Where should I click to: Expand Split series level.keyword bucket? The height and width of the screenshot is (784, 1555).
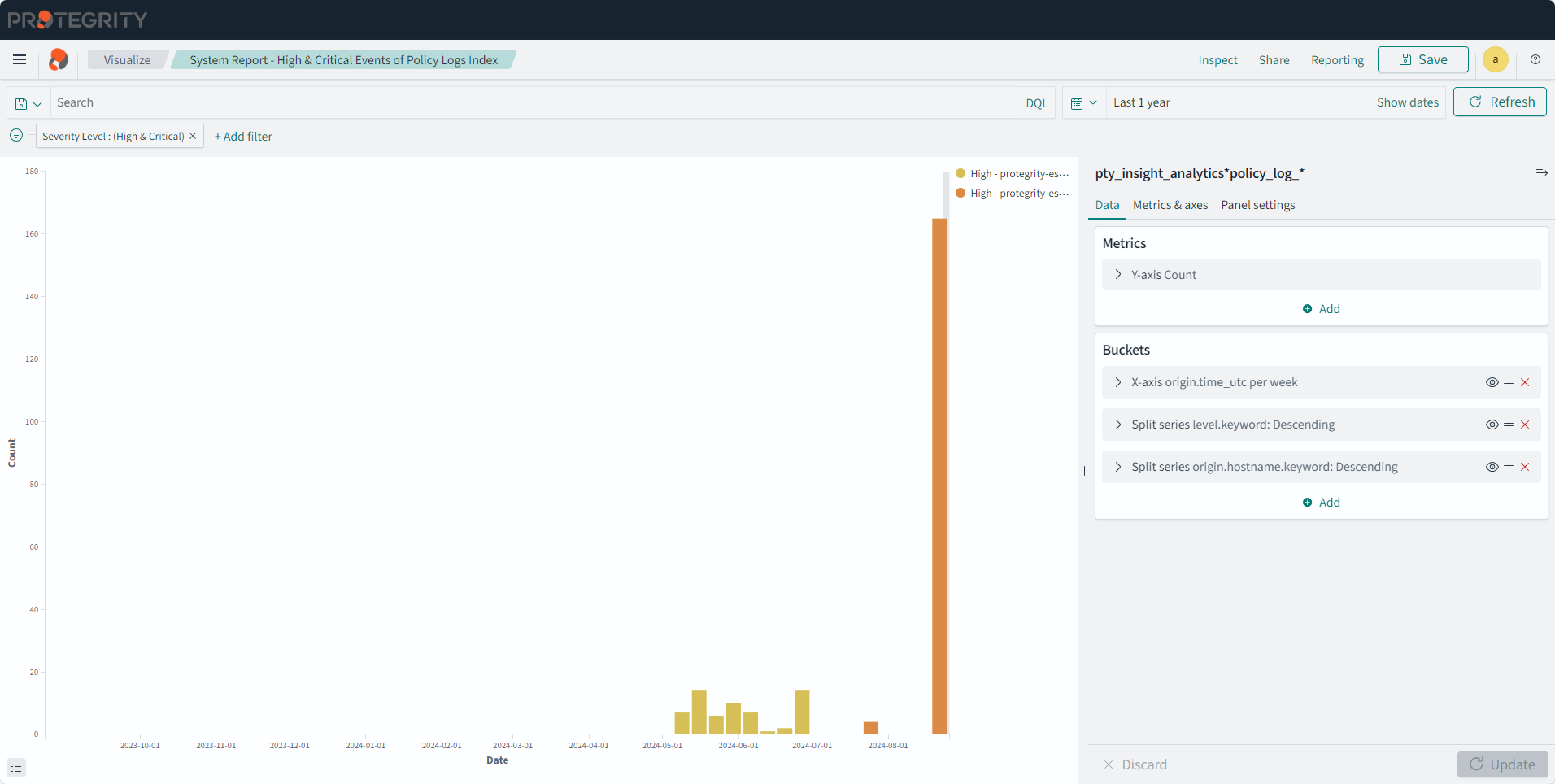1118,425
